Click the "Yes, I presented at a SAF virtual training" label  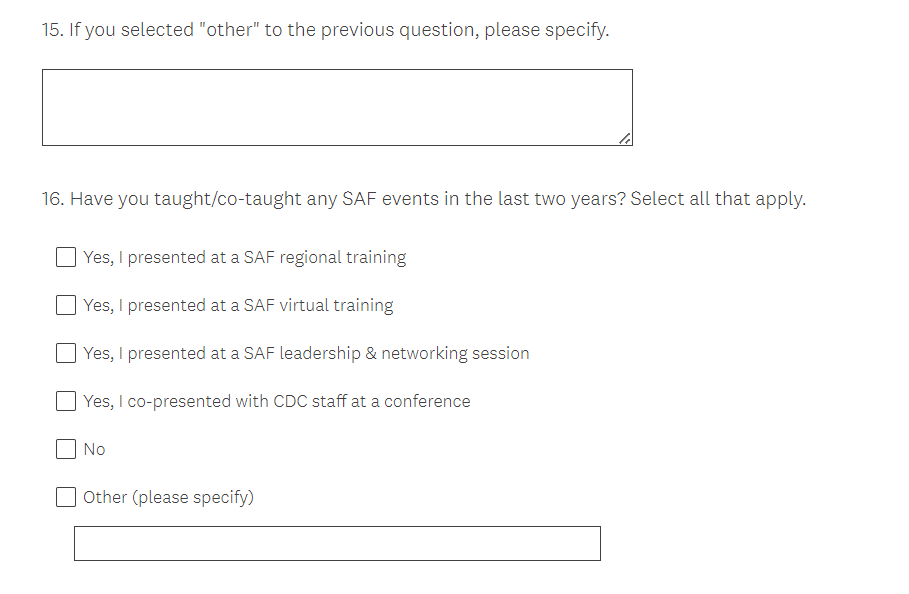(238, 305)
